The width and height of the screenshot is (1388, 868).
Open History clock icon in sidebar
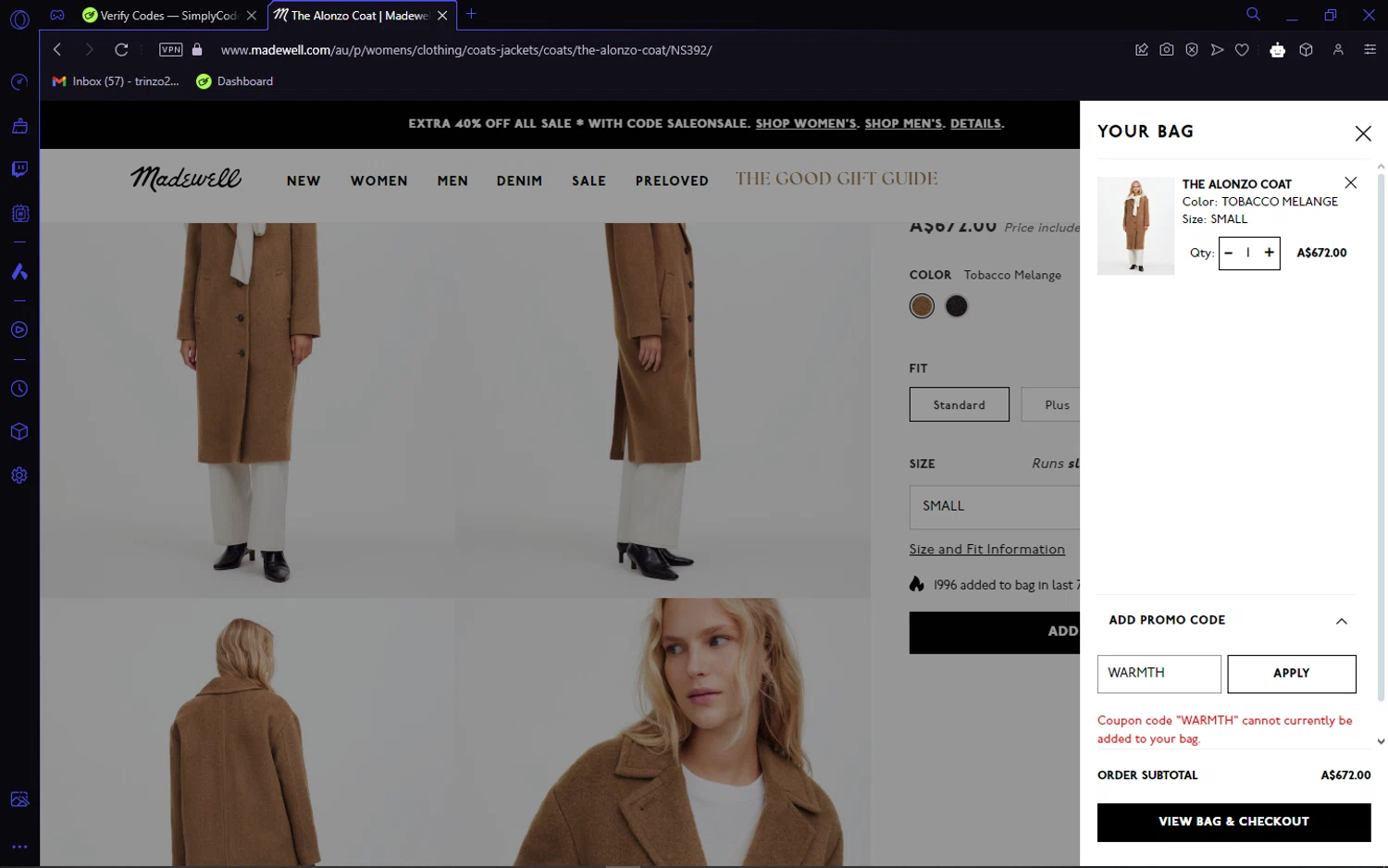tap(19, 389)
